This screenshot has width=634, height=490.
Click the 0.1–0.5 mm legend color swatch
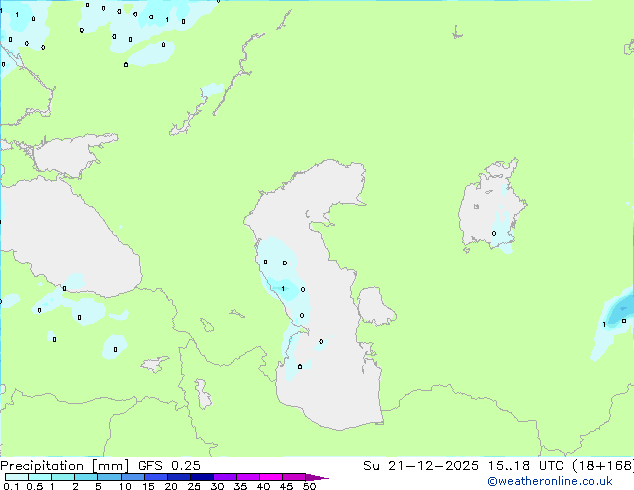point(17,477)
